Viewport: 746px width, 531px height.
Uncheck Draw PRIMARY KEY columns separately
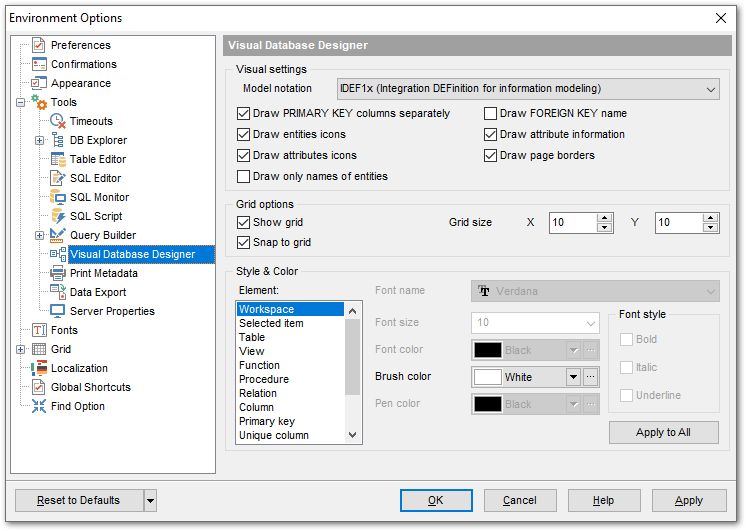243,113
